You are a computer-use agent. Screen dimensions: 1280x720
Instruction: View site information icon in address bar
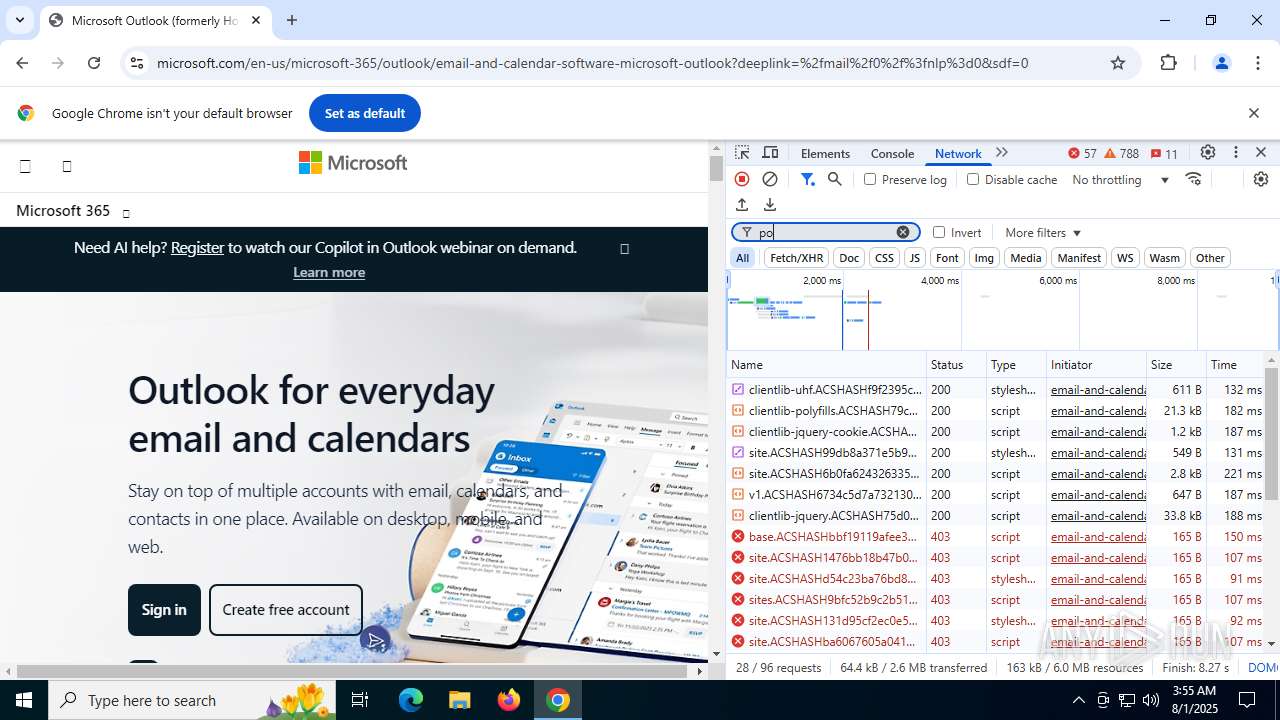(137, 63)
